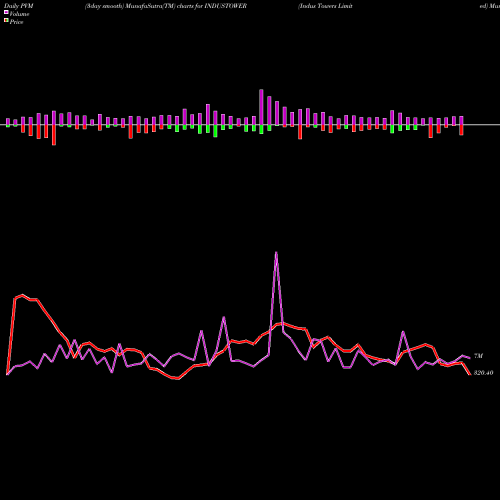Screen dimensions: 500x500
Task: Click the 'Indus Towers Limit' company name text
Action: [x=325, y=6]
